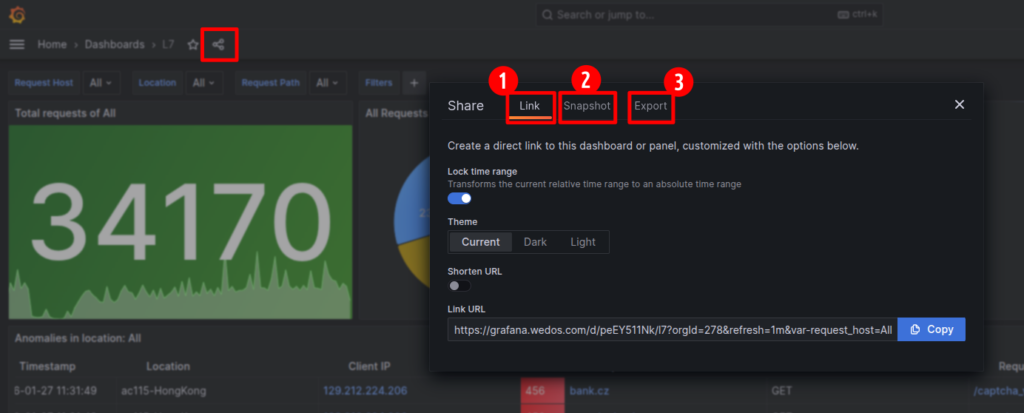Select the Dark theme option
This screenshot has width=1024, height=413.
(536, 242)
